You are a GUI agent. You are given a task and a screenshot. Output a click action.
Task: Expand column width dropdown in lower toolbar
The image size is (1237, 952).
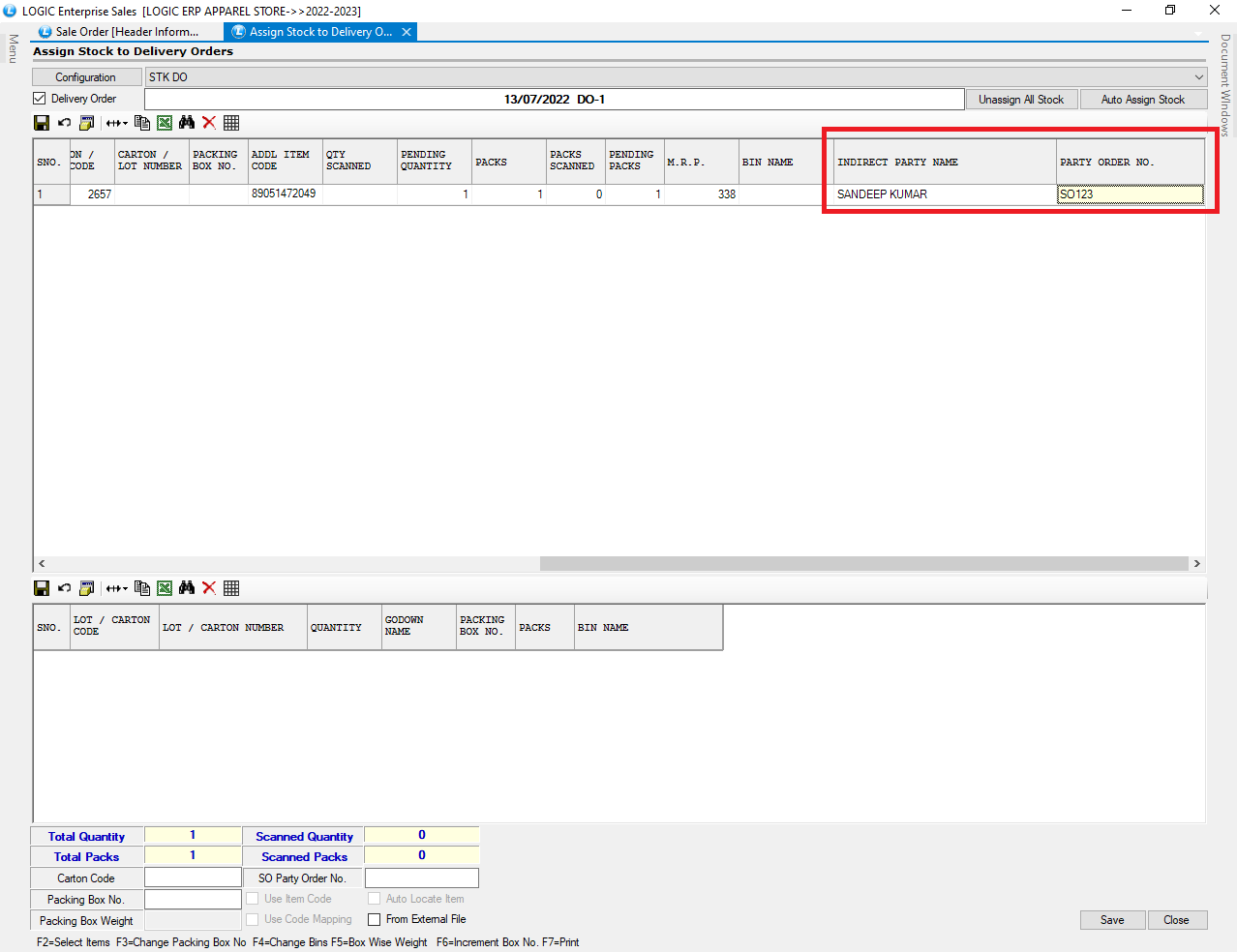click(117, 588)
